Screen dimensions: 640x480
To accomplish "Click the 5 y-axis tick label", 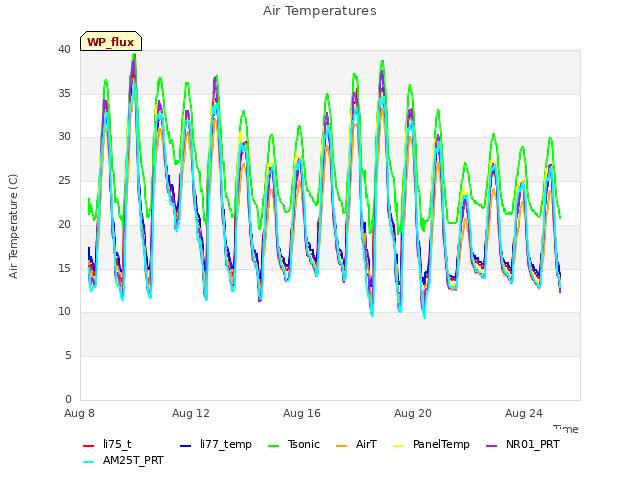I will pos(68,356).
